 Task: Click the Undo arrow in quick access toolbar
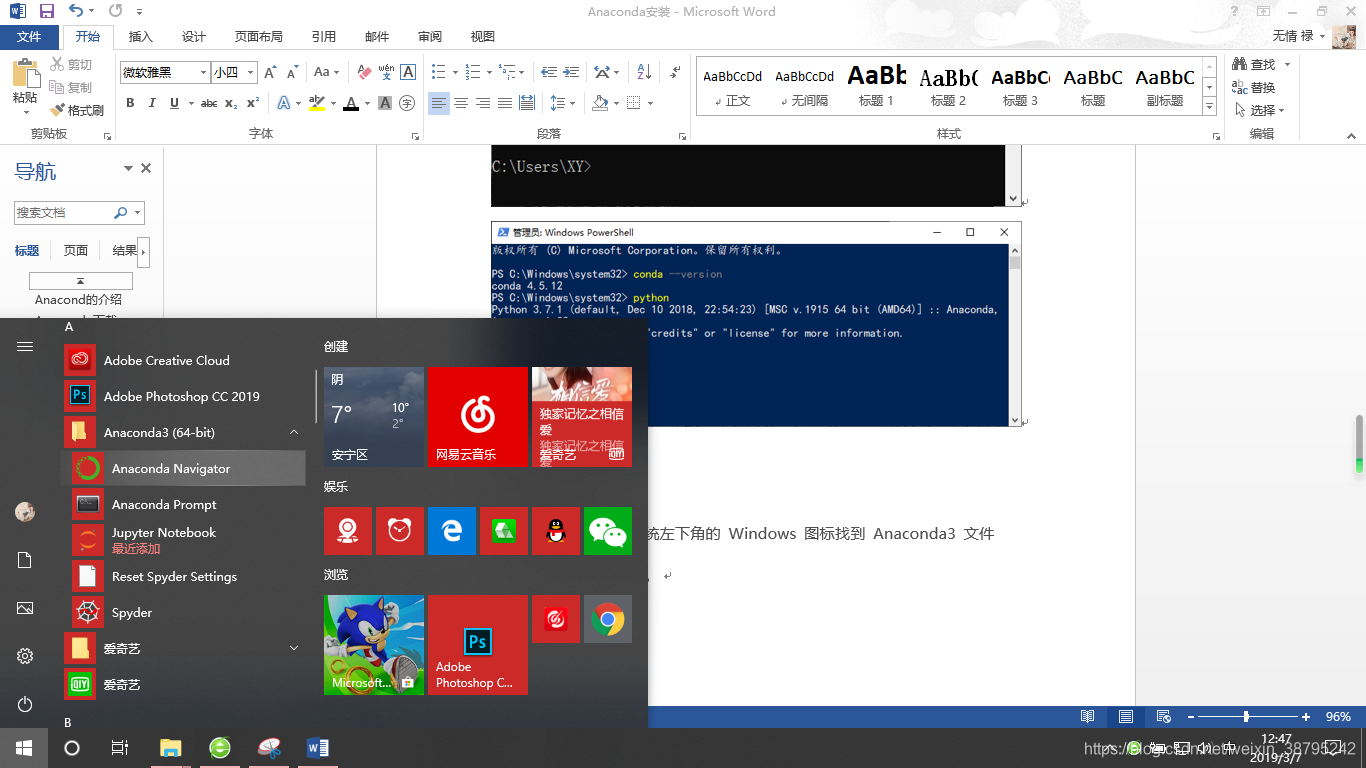(76, 11)
